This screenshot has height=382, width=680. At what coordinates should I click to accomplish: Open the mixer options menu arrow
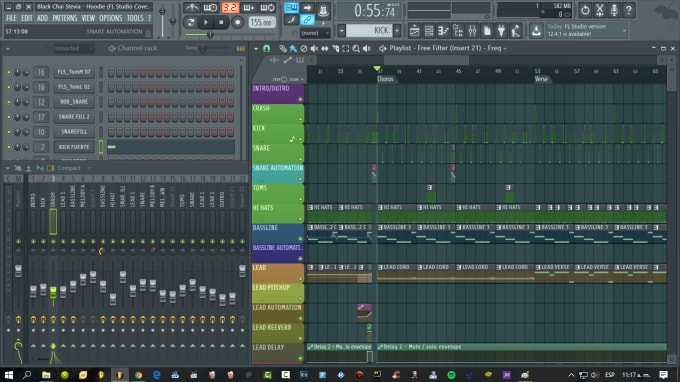(x=7, y=168)
